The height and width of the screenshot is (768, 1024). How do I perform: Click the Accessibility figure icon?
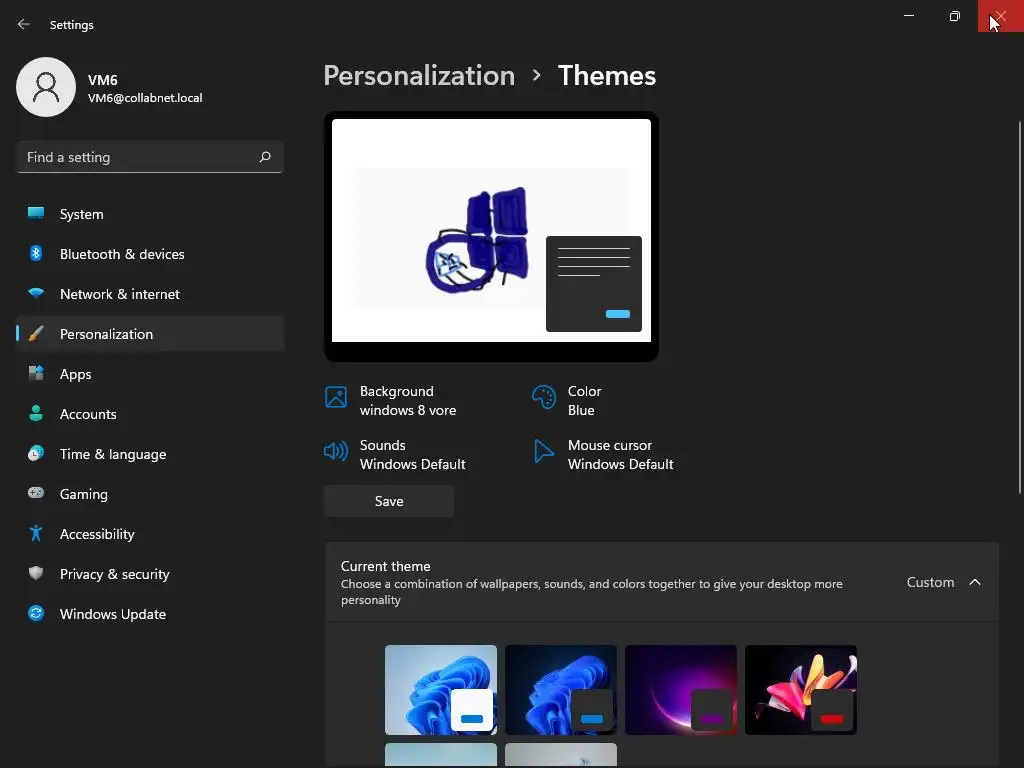pyautogui.click(x=36, y=534)
